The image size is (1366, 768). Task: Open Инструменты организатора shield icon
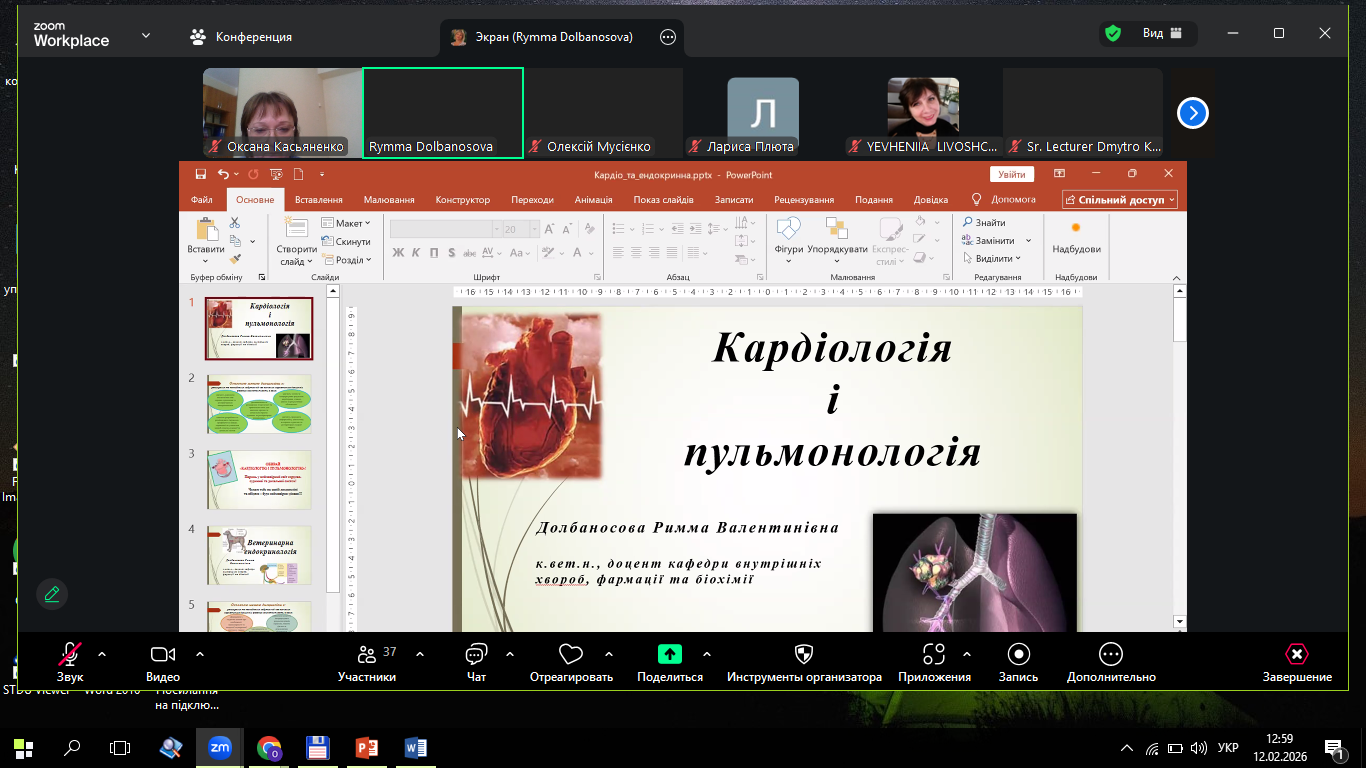[804, 655]
